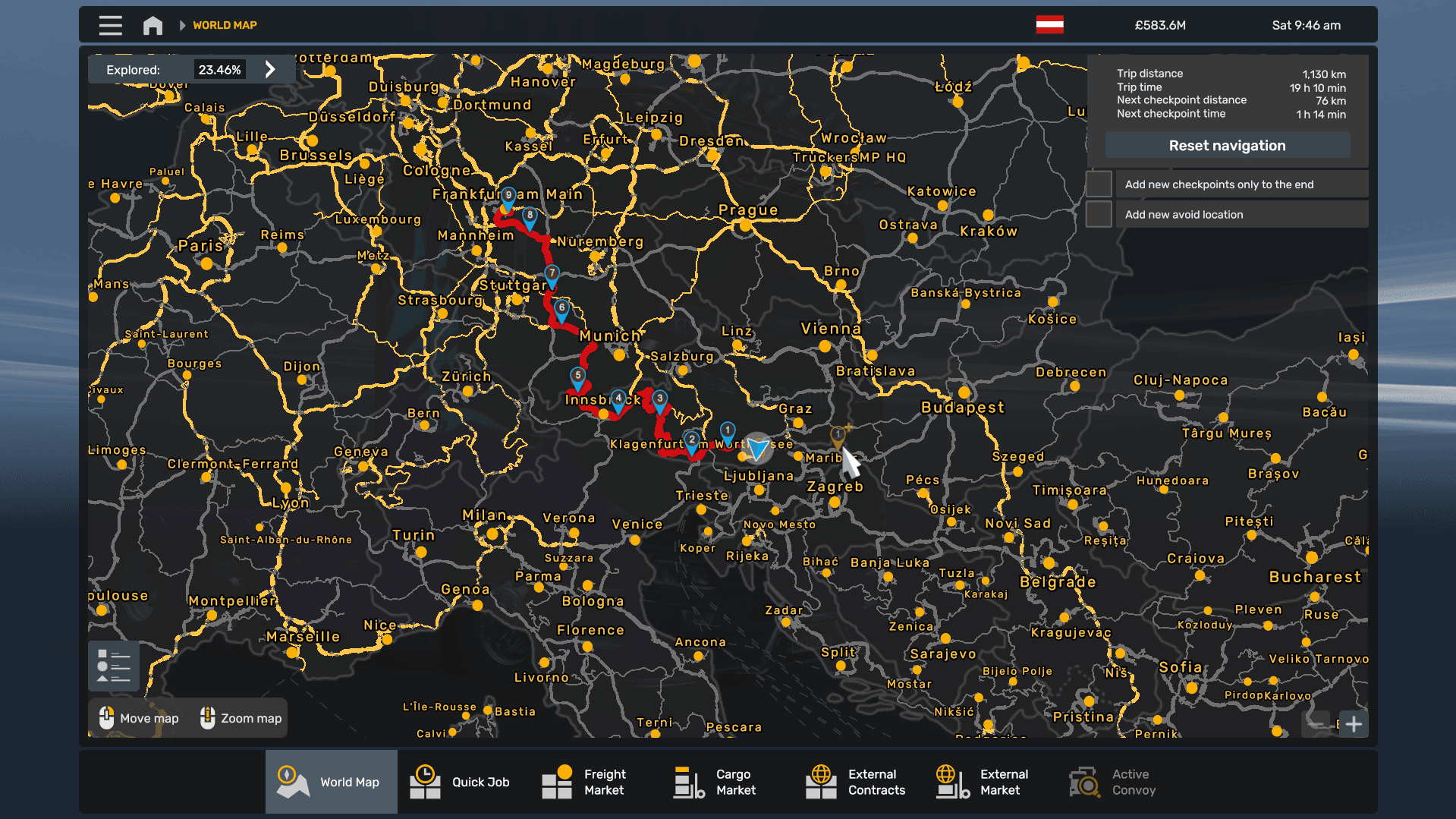
Task: Open the Cargo Market tab
Action: 727,782
